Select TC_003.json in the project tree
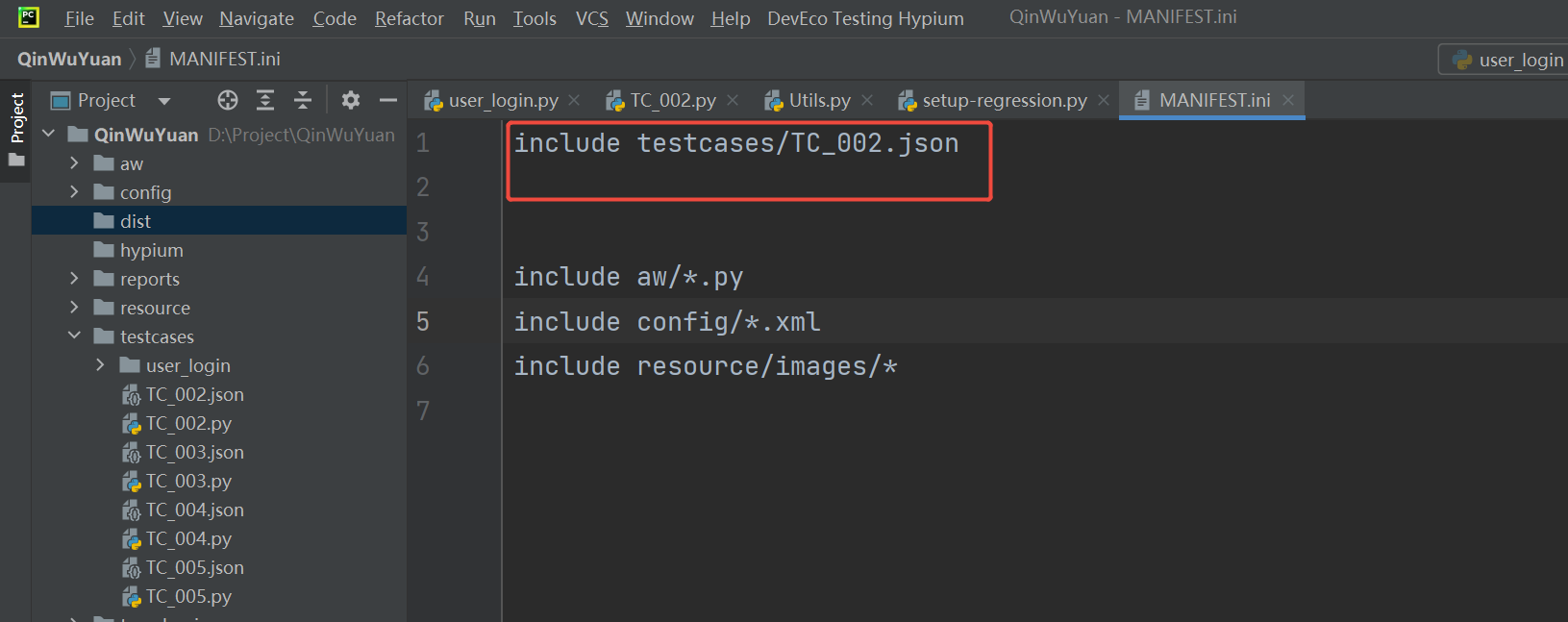This screenshot has width=1568, height=622. click(x=194, y=452)
